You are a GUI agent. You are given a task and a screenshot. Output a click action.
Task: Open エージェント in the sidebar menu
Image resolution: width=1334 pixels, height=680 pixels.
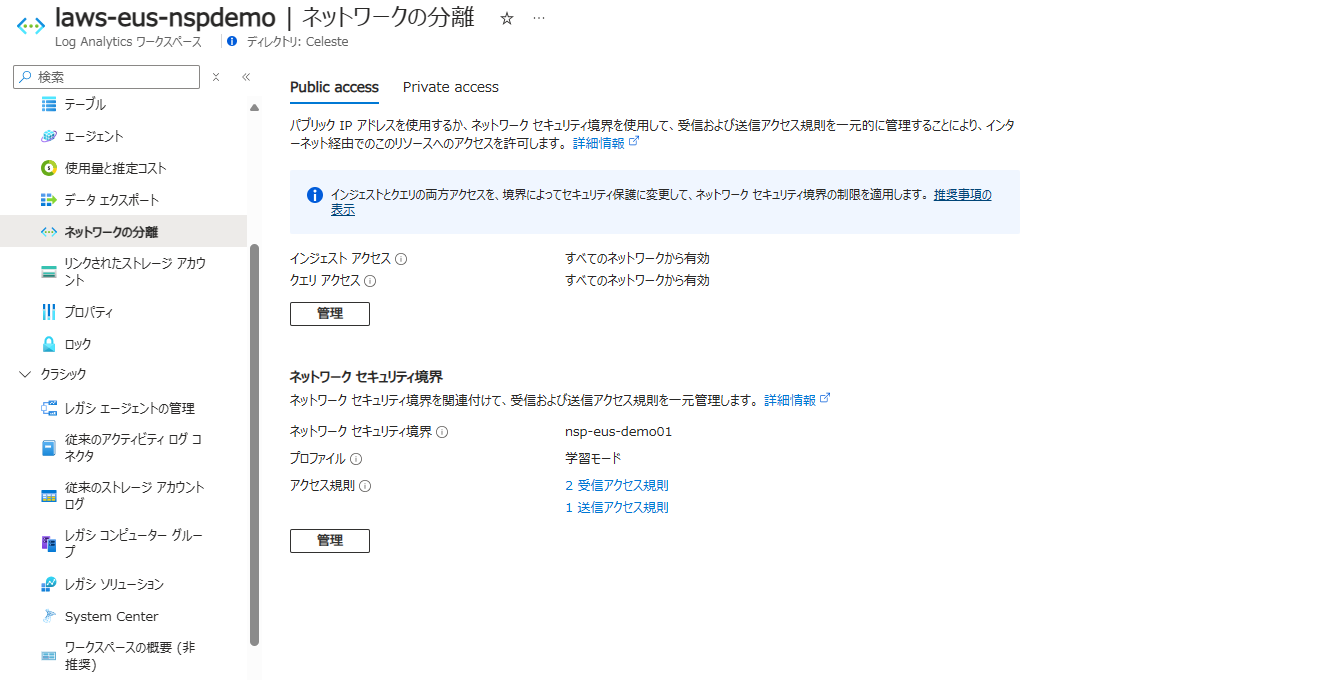click(x=94, y=136)
